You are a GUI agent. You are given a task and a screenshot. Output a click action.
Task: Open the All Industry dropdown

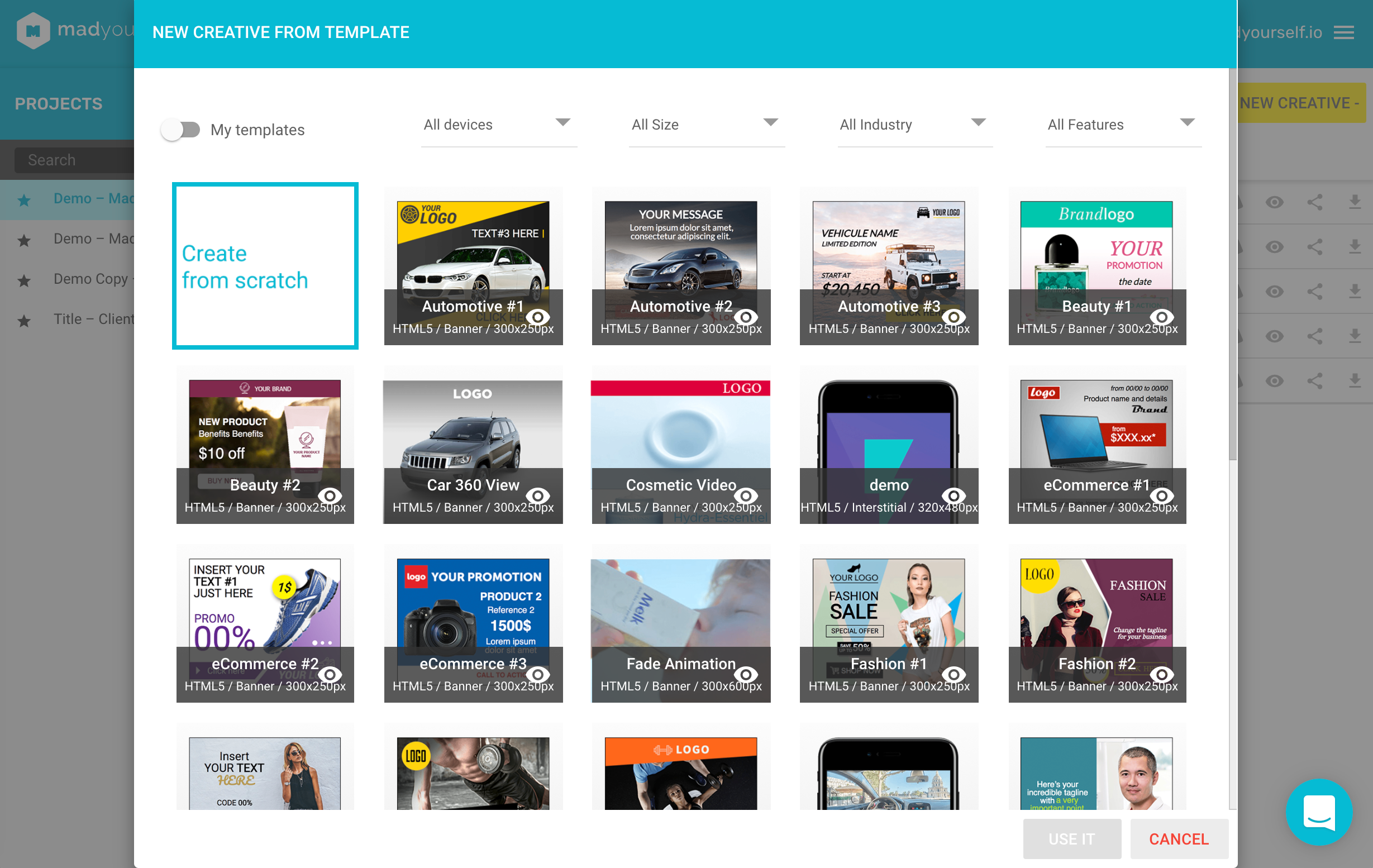(x=915, y=125)
